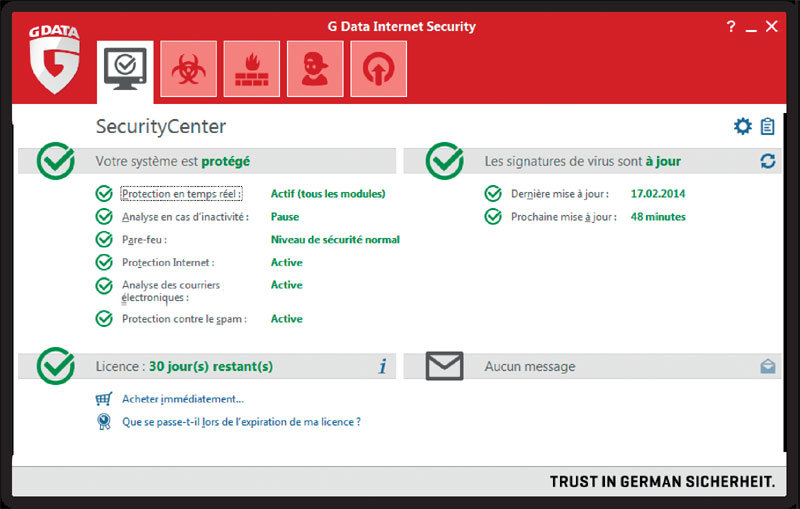Click the large checkmark beside 'Votre système est protégé'
Screen dimensions: 800x509
[x=56, y=161]
